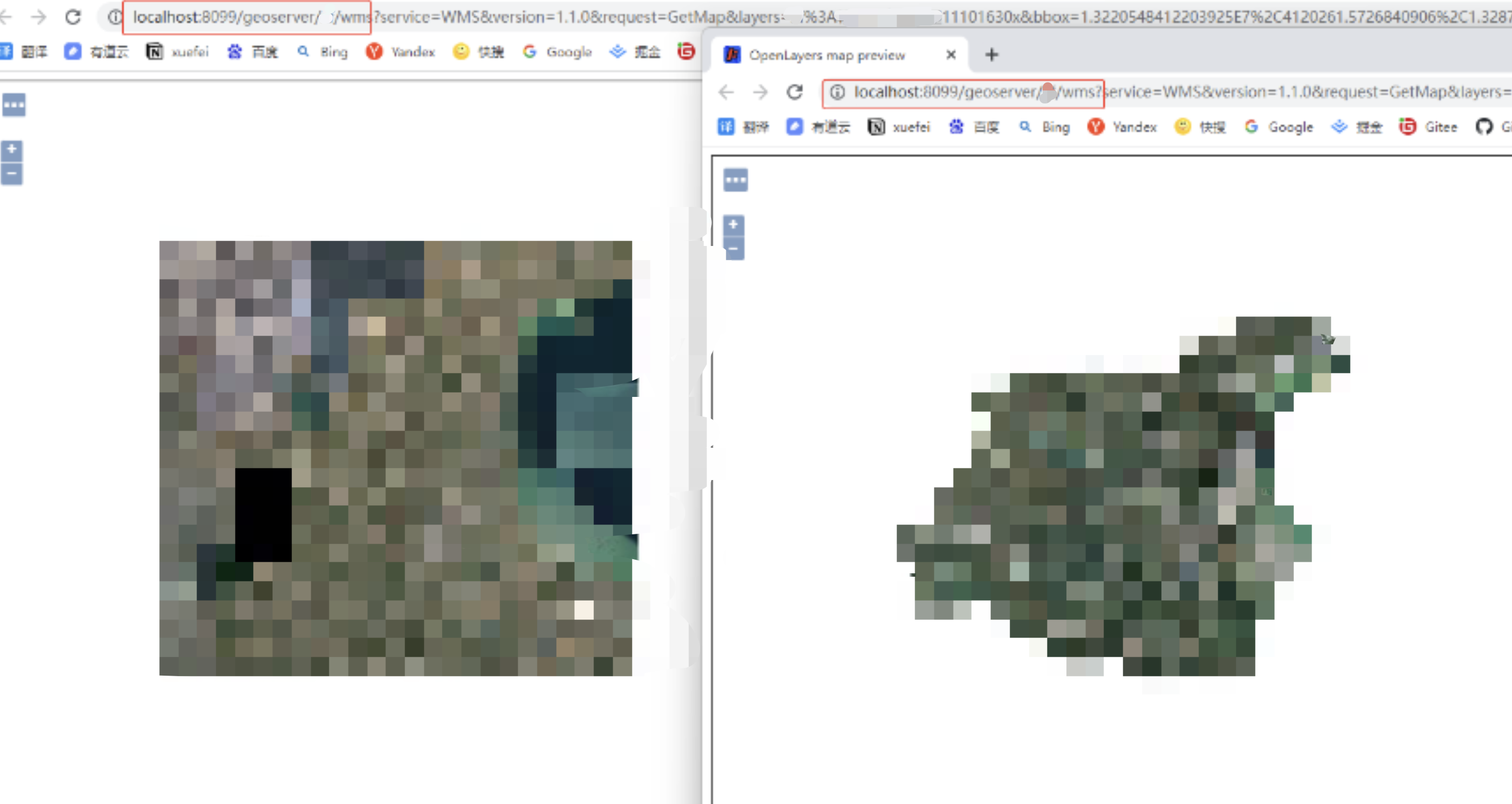
Task: Open the Yandex bookmark in the left window
Action: pos(400,51)
